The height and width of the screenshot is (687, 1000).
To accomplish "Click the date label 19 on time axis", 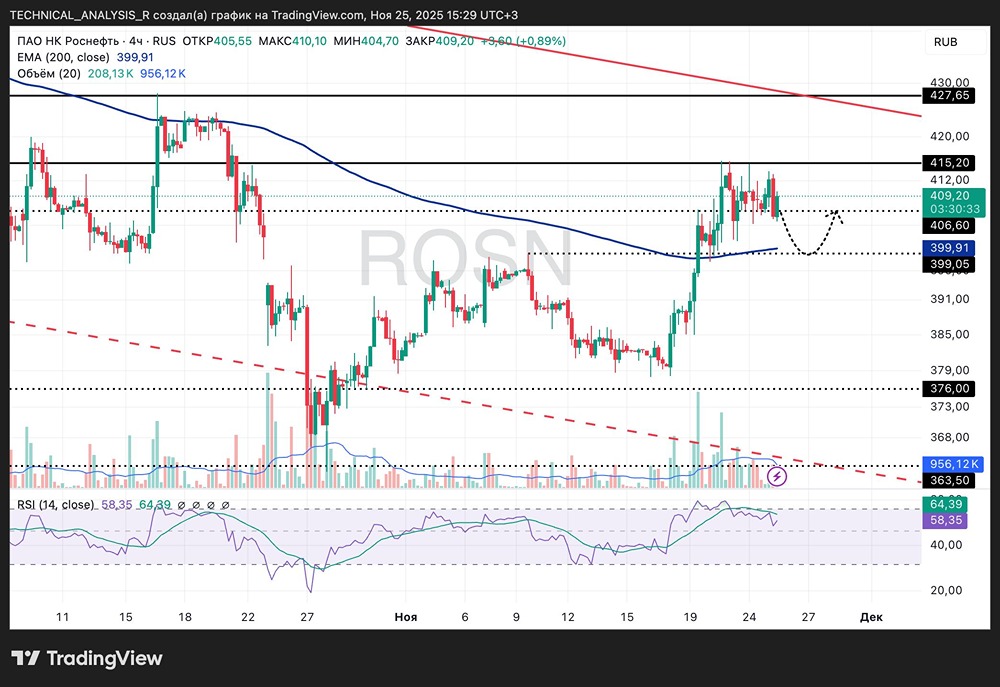I will click(x=690, y=617).
